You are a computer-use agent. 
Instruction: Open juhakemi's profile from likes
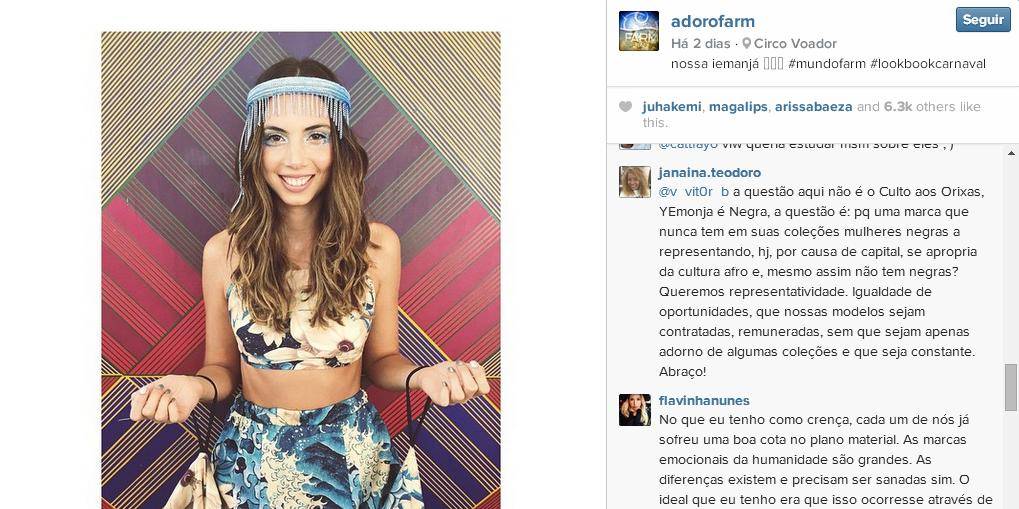coord(671,107)
